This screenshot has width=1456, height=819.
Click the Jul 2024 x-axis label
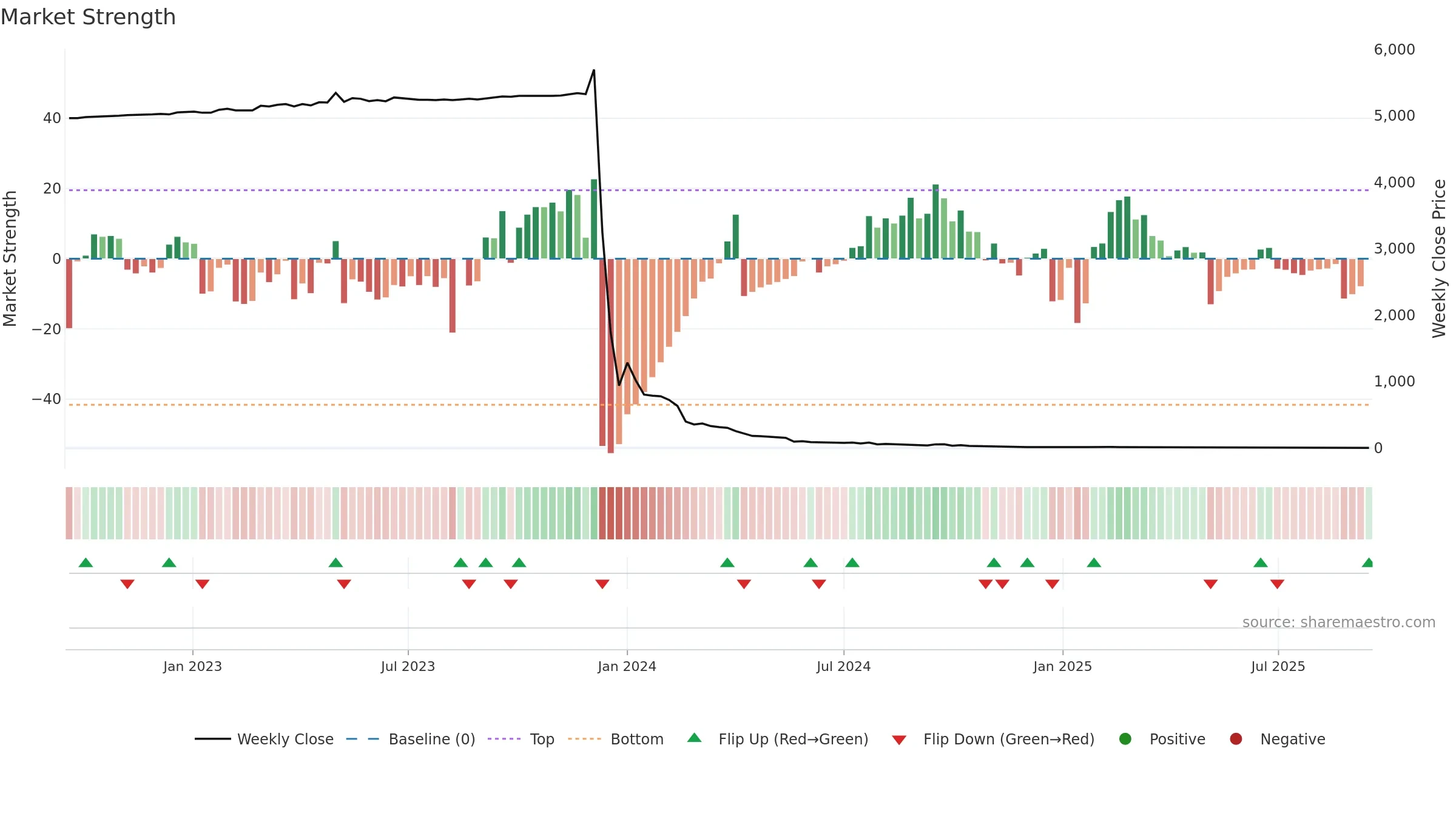point(843,667)
